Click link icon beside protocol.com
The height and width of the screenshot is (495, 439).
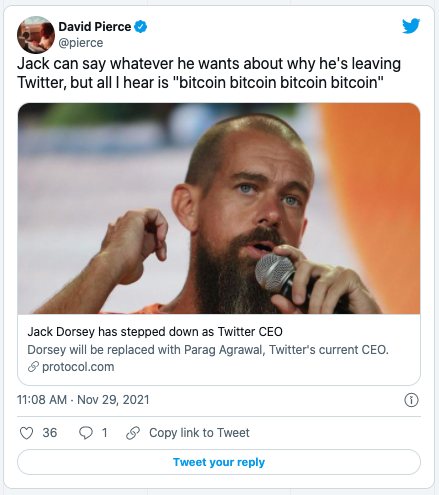[33, 367]
